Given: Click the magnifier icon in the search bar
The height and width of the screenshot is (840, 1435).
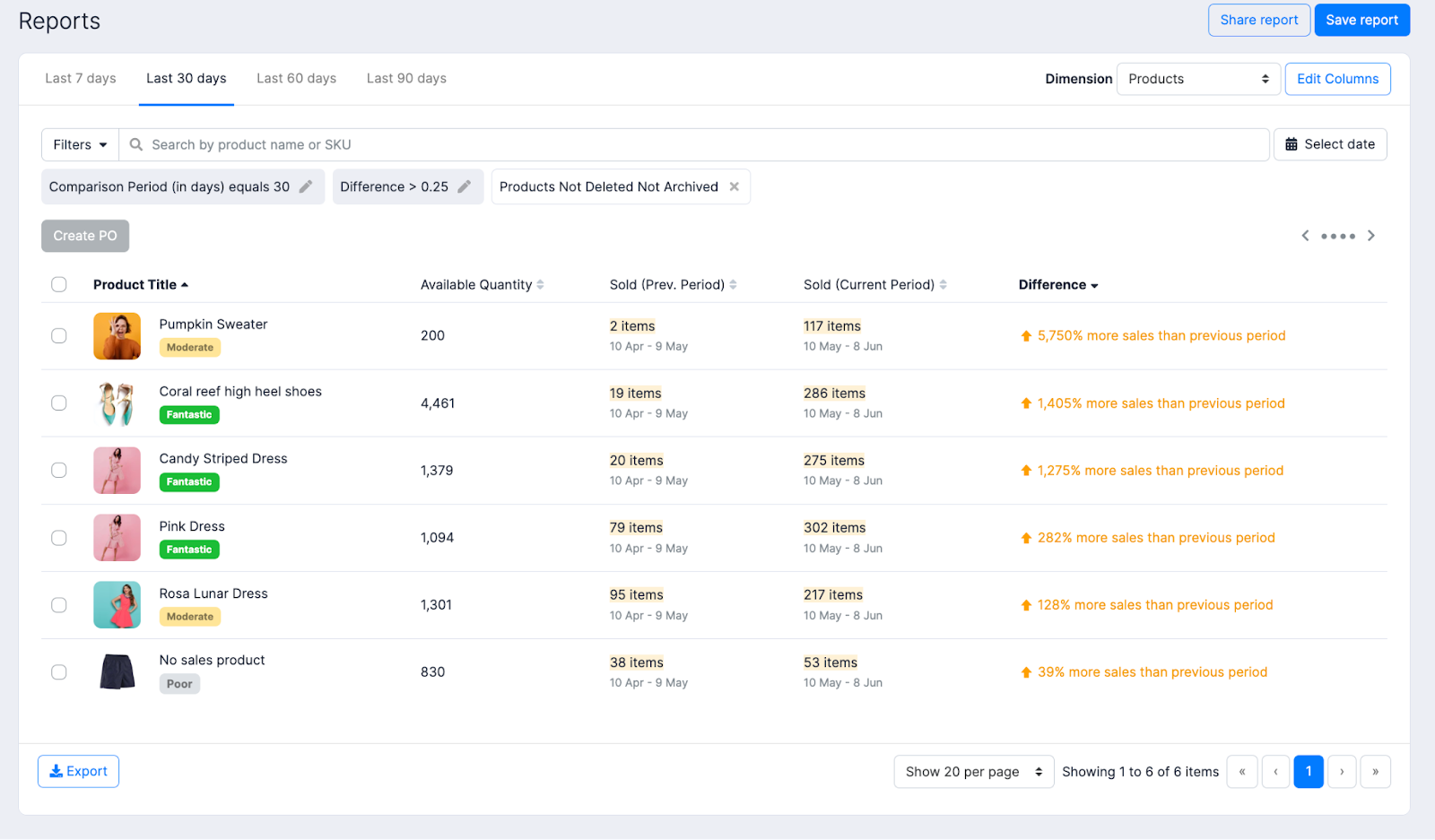Looking at the screenshot, I should pyautogui.click(x=135, y=143).
